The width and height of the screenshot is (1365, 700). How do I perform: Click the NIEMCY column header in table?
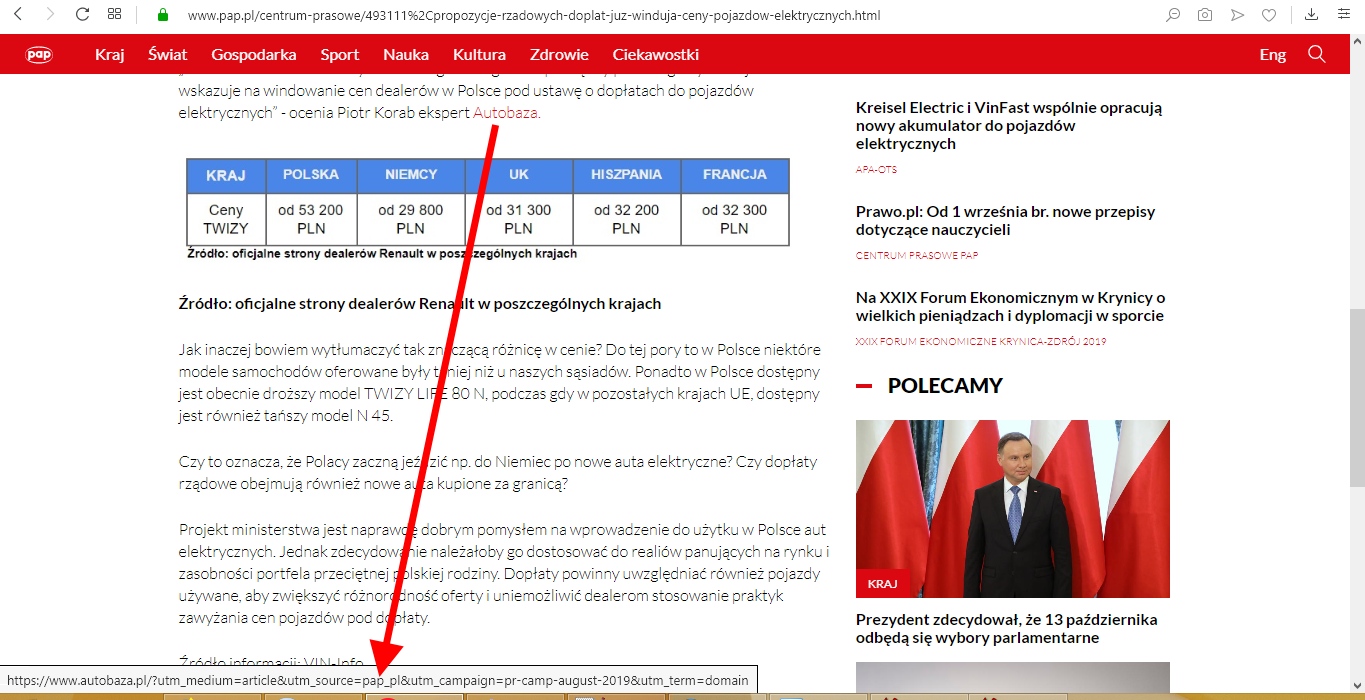pyautogui.click(x=411, y=175)
